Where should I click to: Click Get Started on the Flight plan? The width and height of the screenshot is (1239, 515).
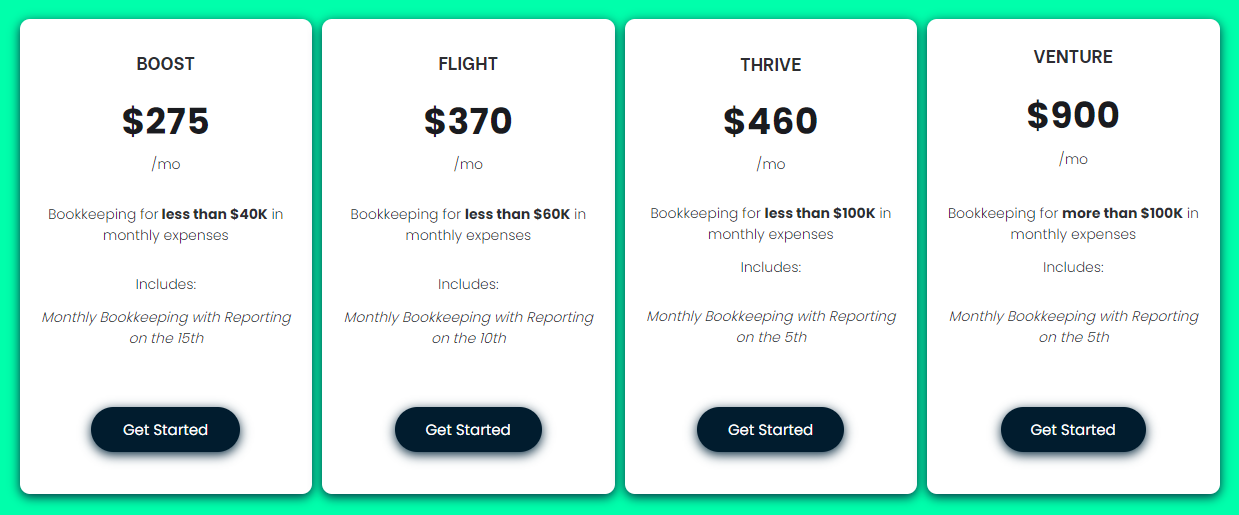(468, 430)
